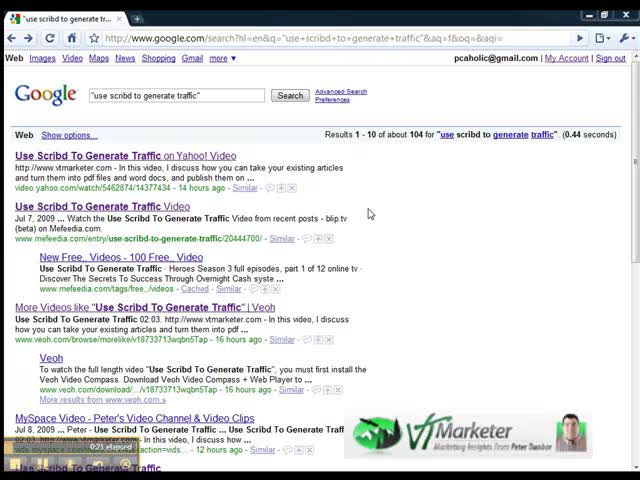Screen dimensions: 640x480
Task: Switch to the News tab
Action: coord(125,58)
